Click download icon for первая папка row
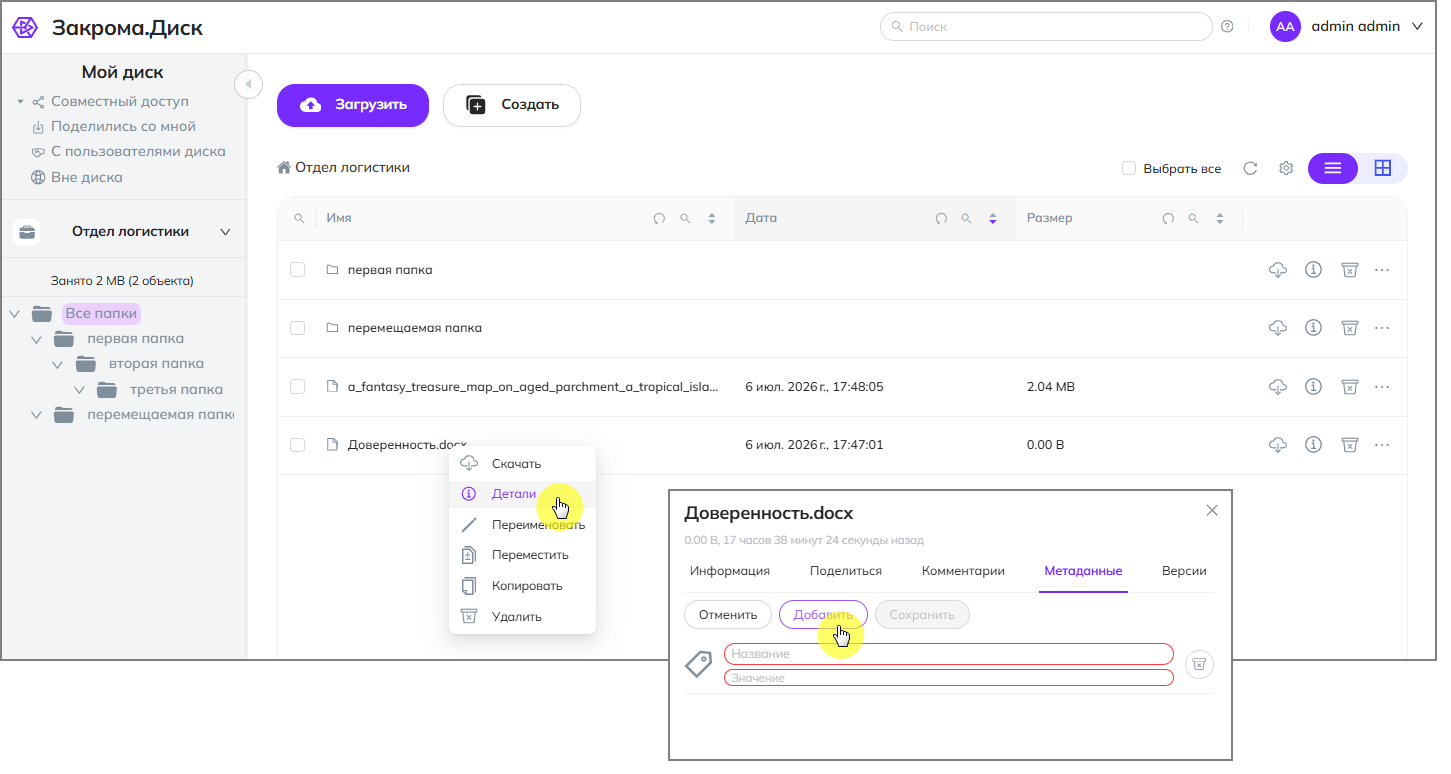The image size is (1451, 774). [1277, 270]
